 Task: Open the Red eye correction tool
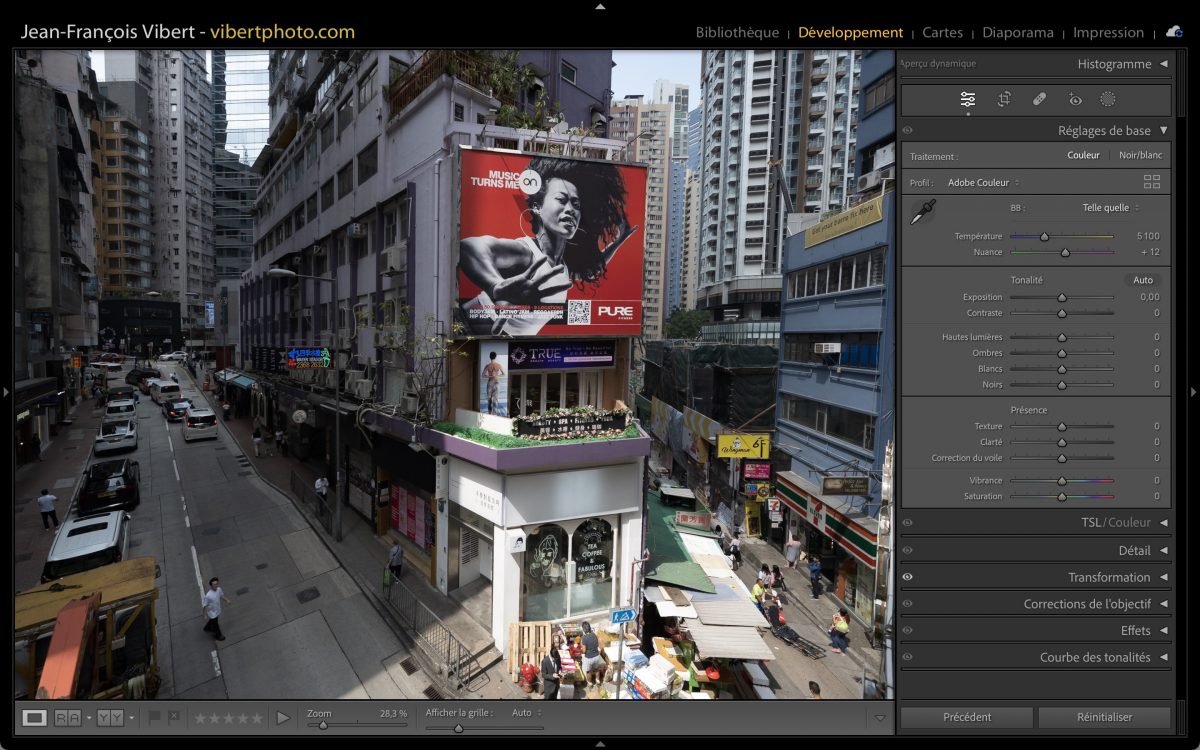coord(1075,99)
